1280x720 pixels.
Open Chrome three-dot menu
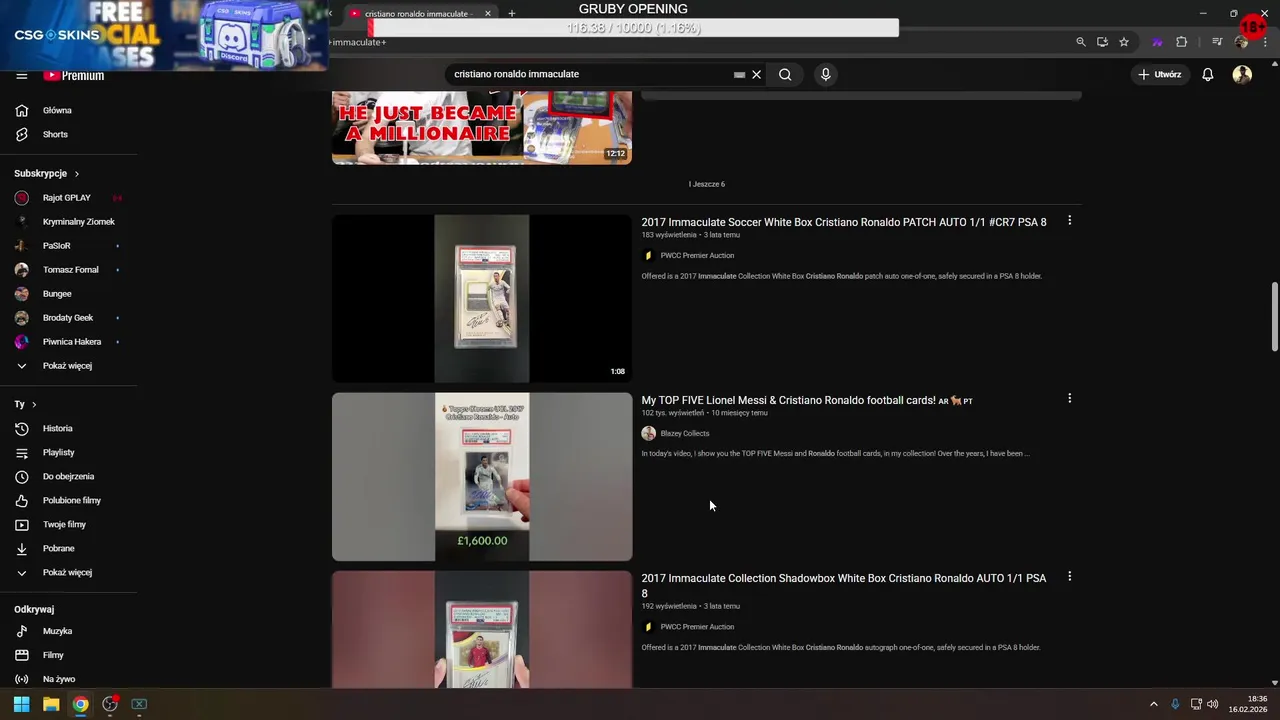pos(1265,42)
